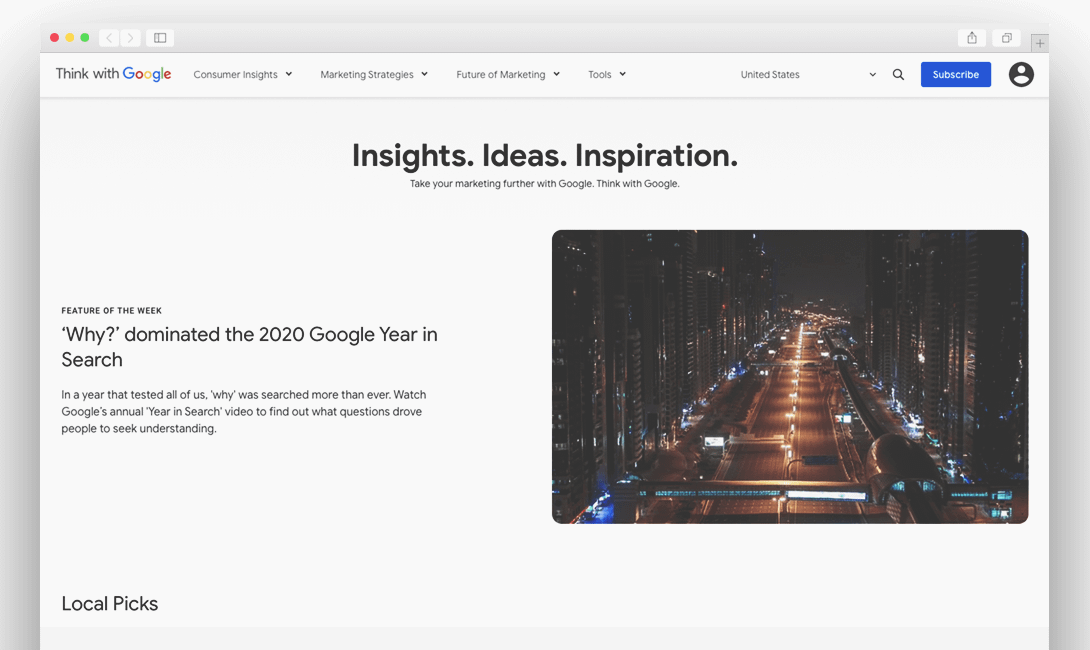1090x650 pixels.
Task: Click the share icon in browser toolbar
Action: coord(972,38)
